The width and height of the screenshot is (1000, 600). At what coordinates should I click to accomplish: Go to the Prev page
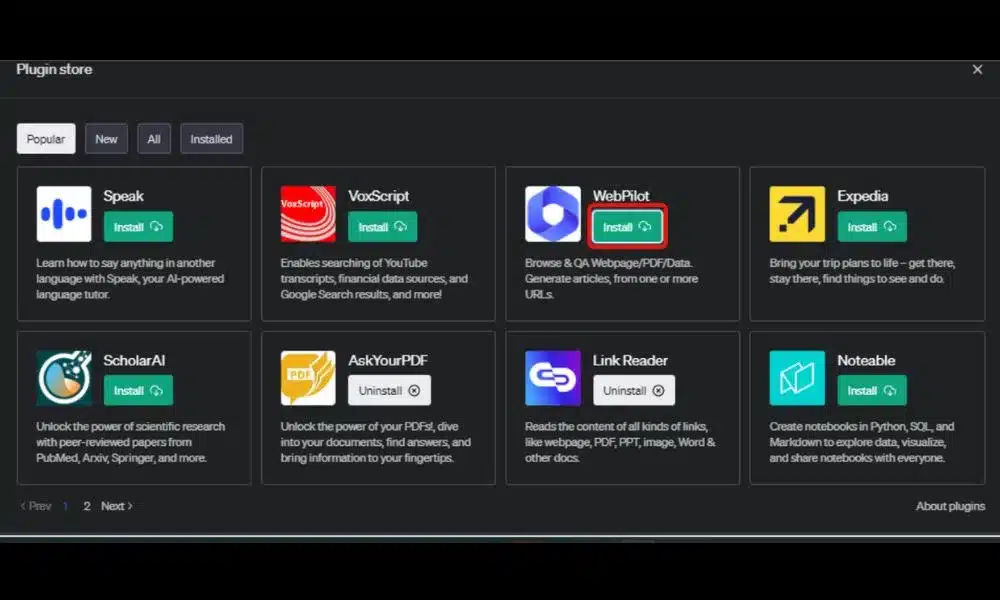tap(36, 506)
